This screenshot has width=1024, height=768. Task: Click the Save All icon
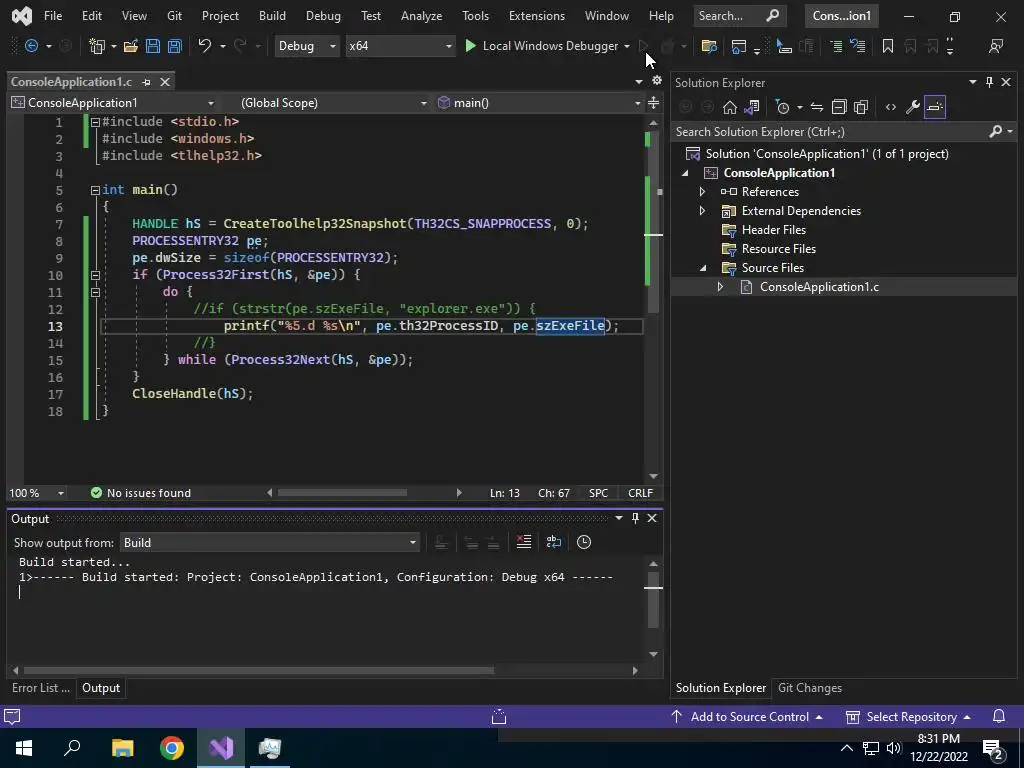175,46
